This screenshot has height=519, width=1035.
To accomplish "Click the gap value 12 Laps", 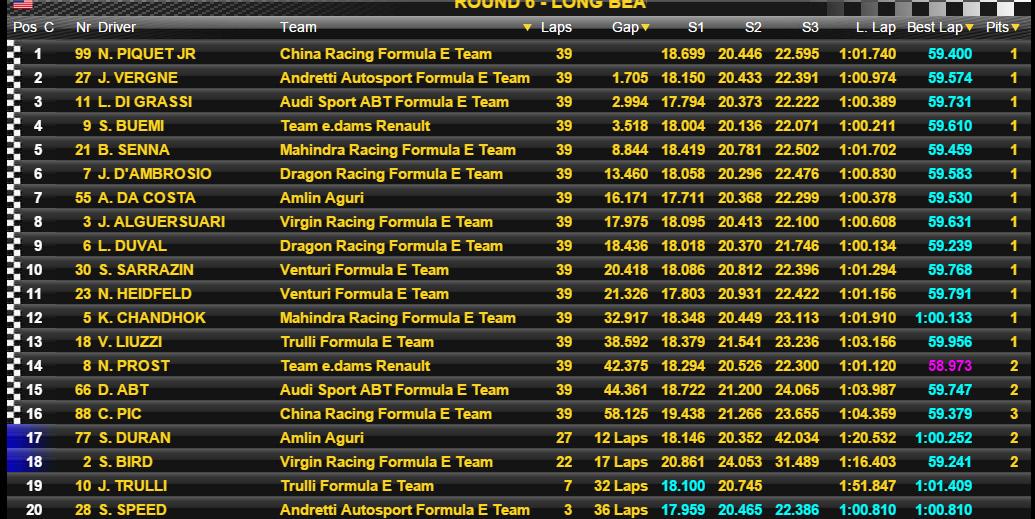I will 620,438.
